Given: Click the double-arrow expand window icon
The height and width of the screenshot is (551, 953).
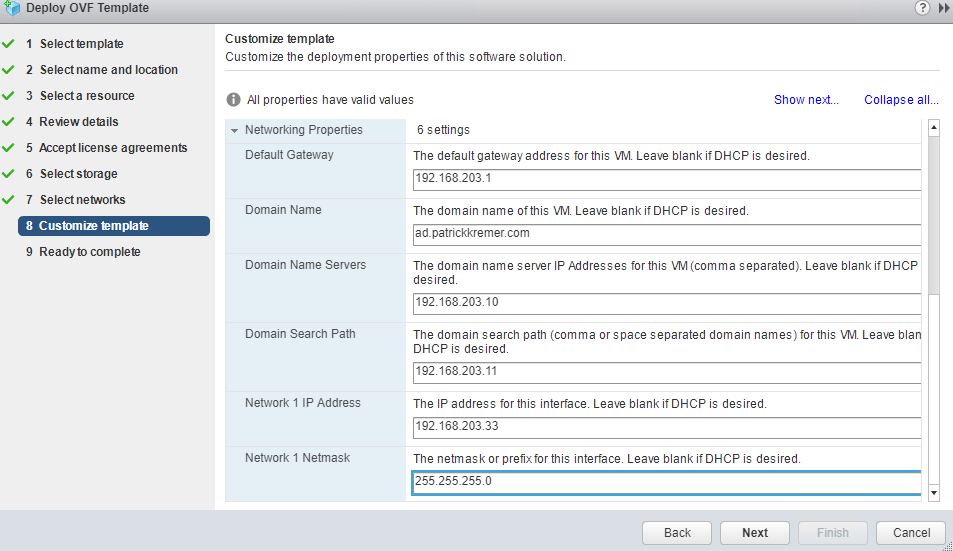Looking at the screenshot, I should click(x=943, y=8).
